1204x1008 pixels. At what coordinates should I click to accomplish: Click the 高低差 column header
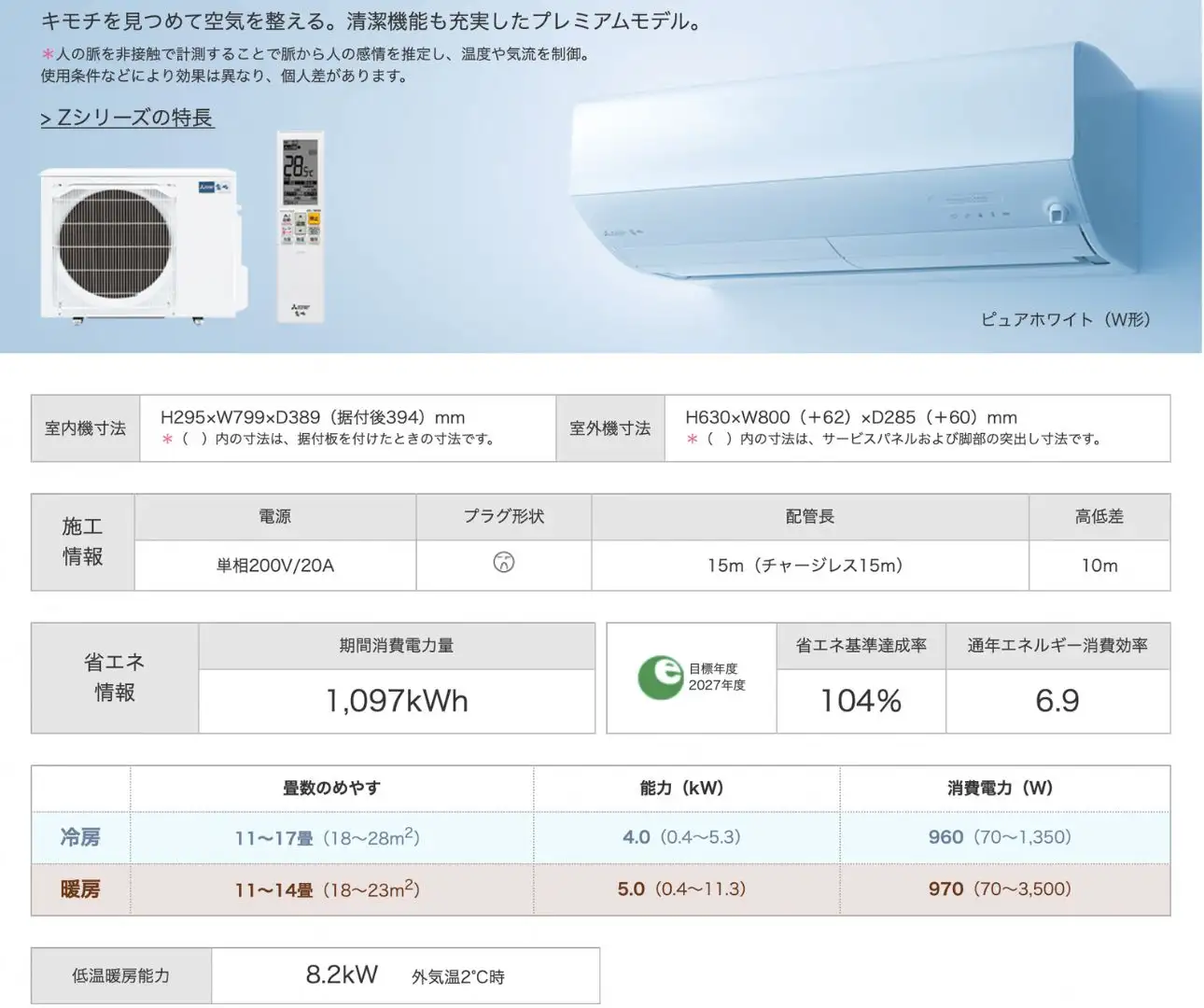pyautogui.click(x=1099, y=517)
